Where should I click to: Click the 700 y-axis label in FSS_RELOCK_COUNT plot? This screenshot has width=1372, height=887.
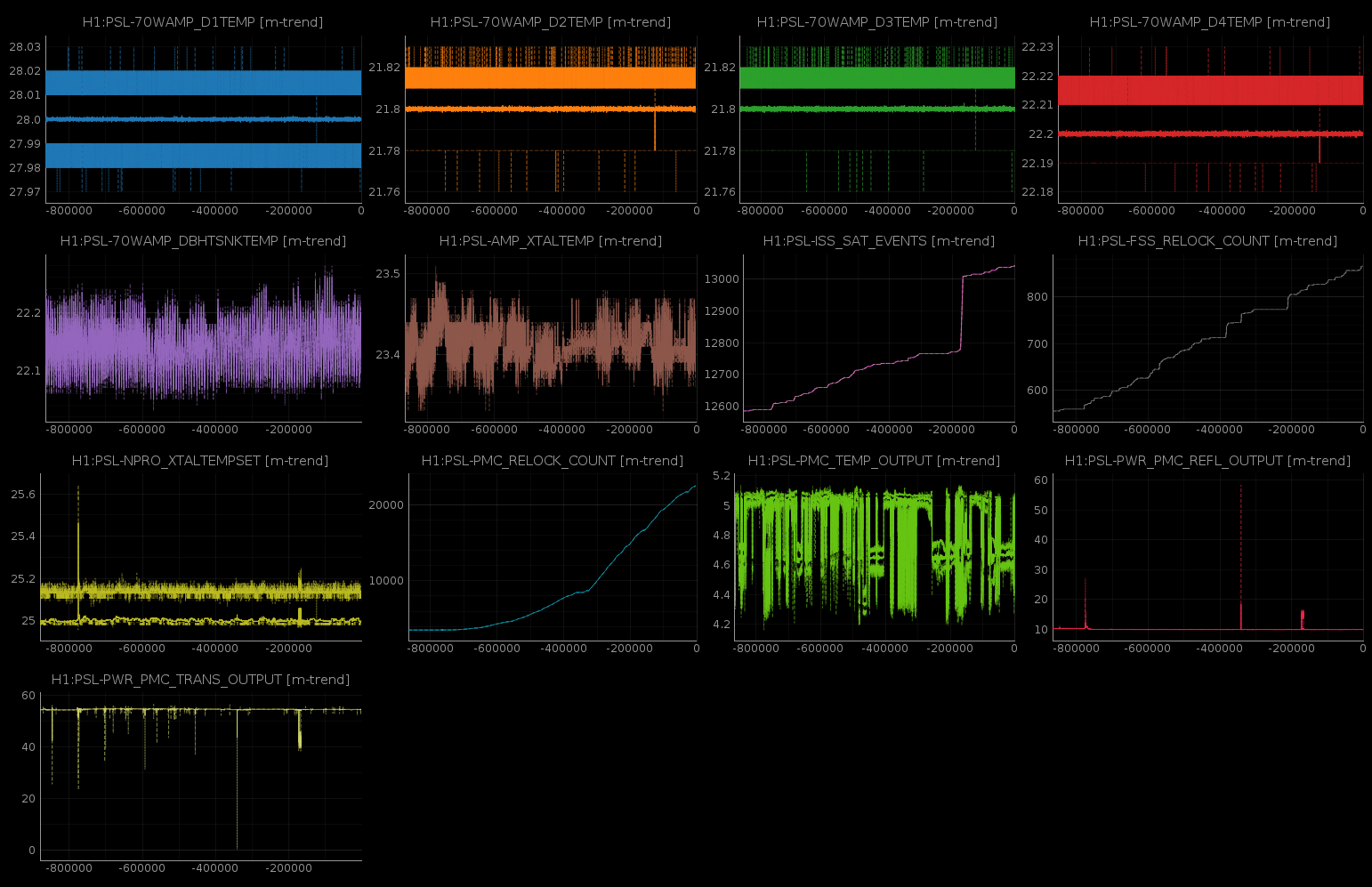(1037, 344)
